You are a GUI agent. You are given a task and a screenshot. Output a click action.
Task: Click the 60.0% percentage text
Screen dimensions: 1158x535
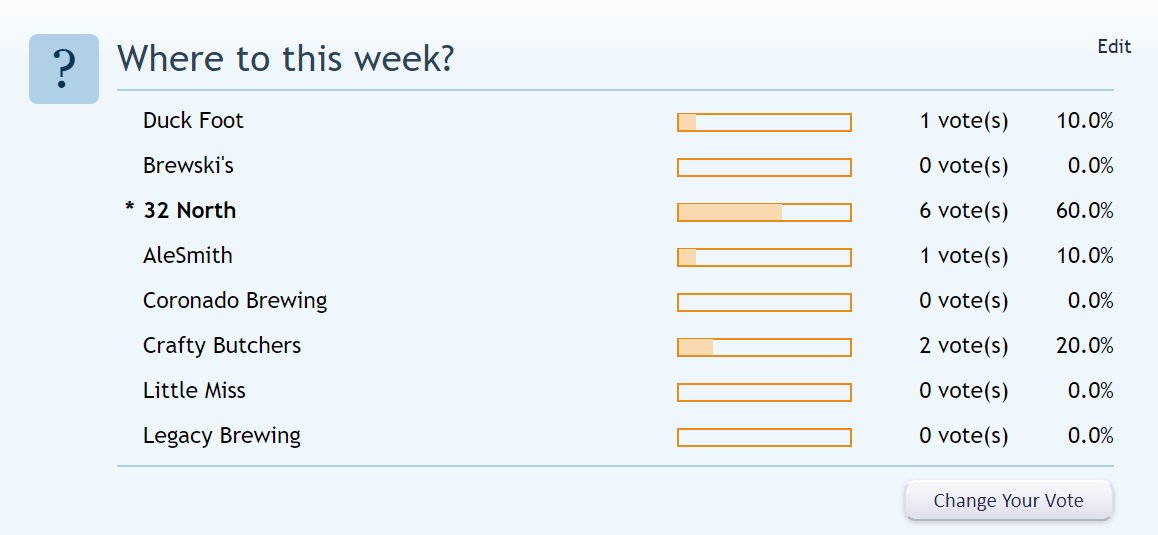[x=1084, y=211]
